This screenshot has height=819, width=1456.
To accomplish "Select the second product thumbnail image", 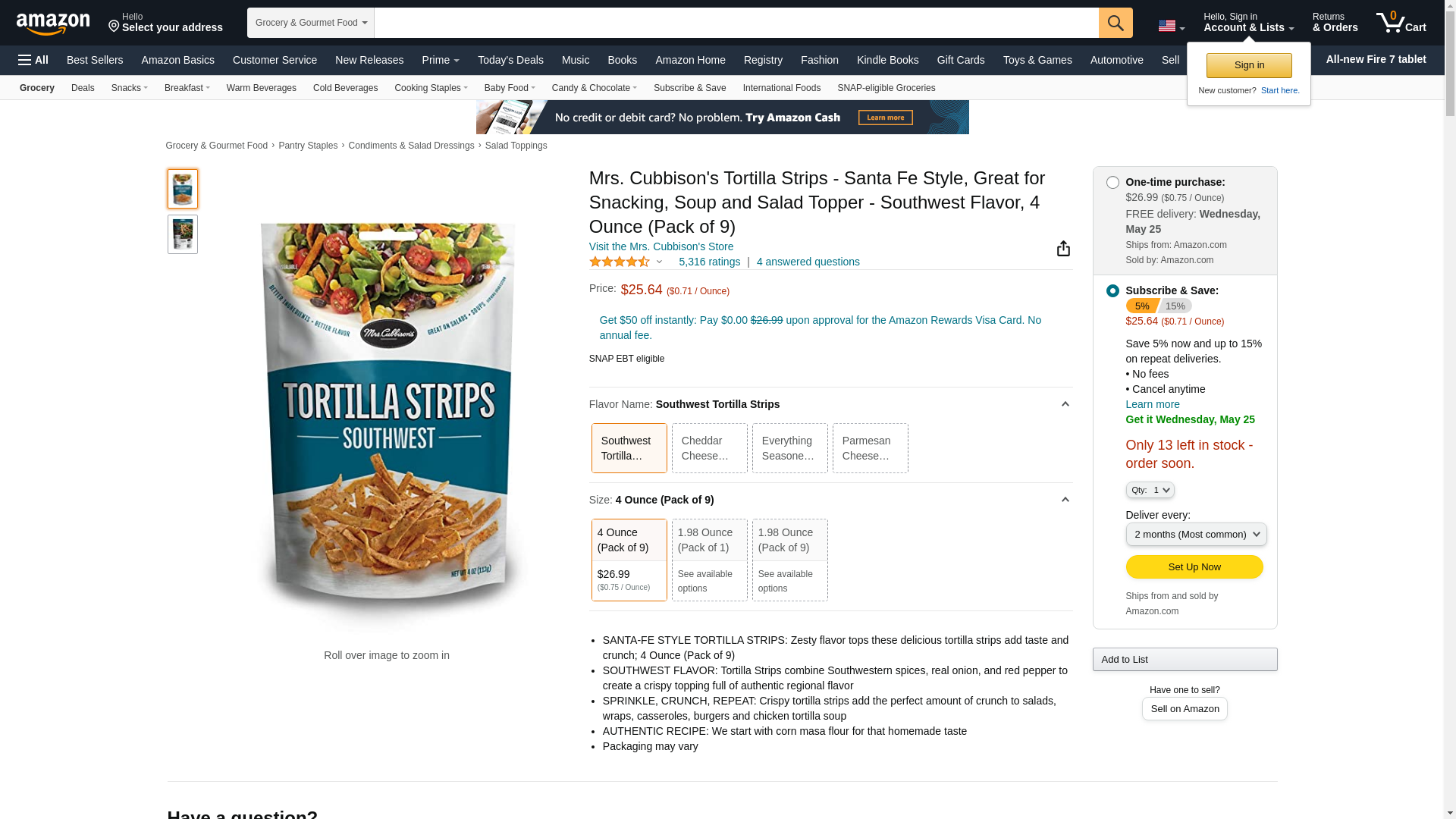I will click(183, 234).
